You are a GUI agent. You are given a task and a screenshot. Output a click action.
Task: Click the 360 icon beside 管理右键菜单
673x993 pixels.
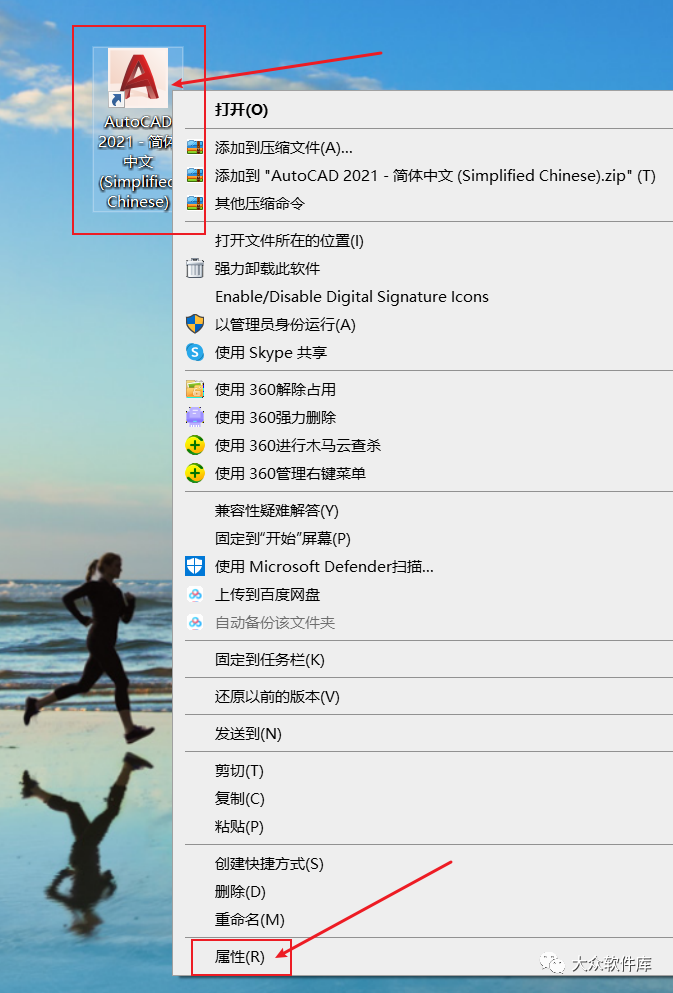point(195,473)
